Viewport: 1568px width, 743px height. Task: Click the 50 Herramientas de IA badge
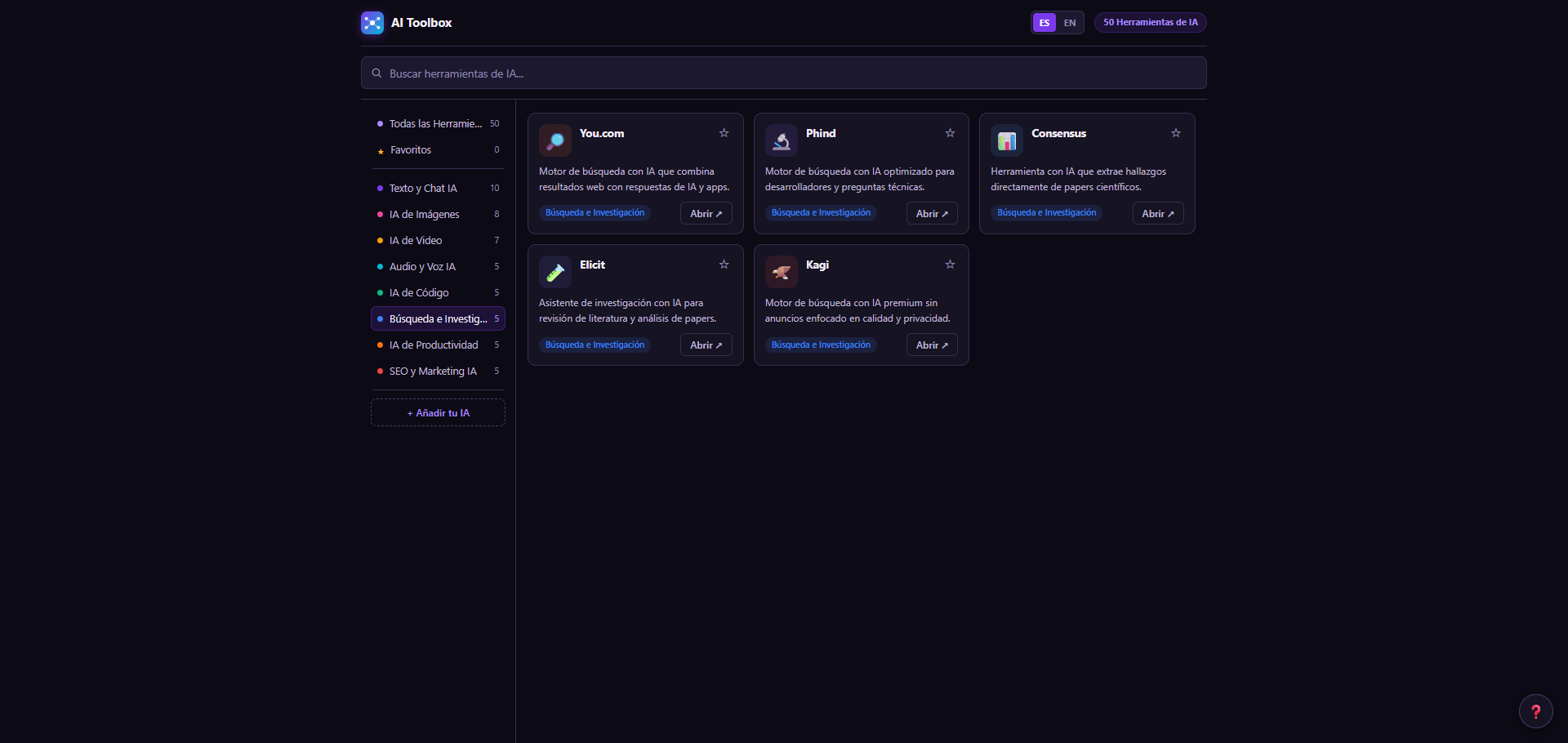[x=1150, y=23]
